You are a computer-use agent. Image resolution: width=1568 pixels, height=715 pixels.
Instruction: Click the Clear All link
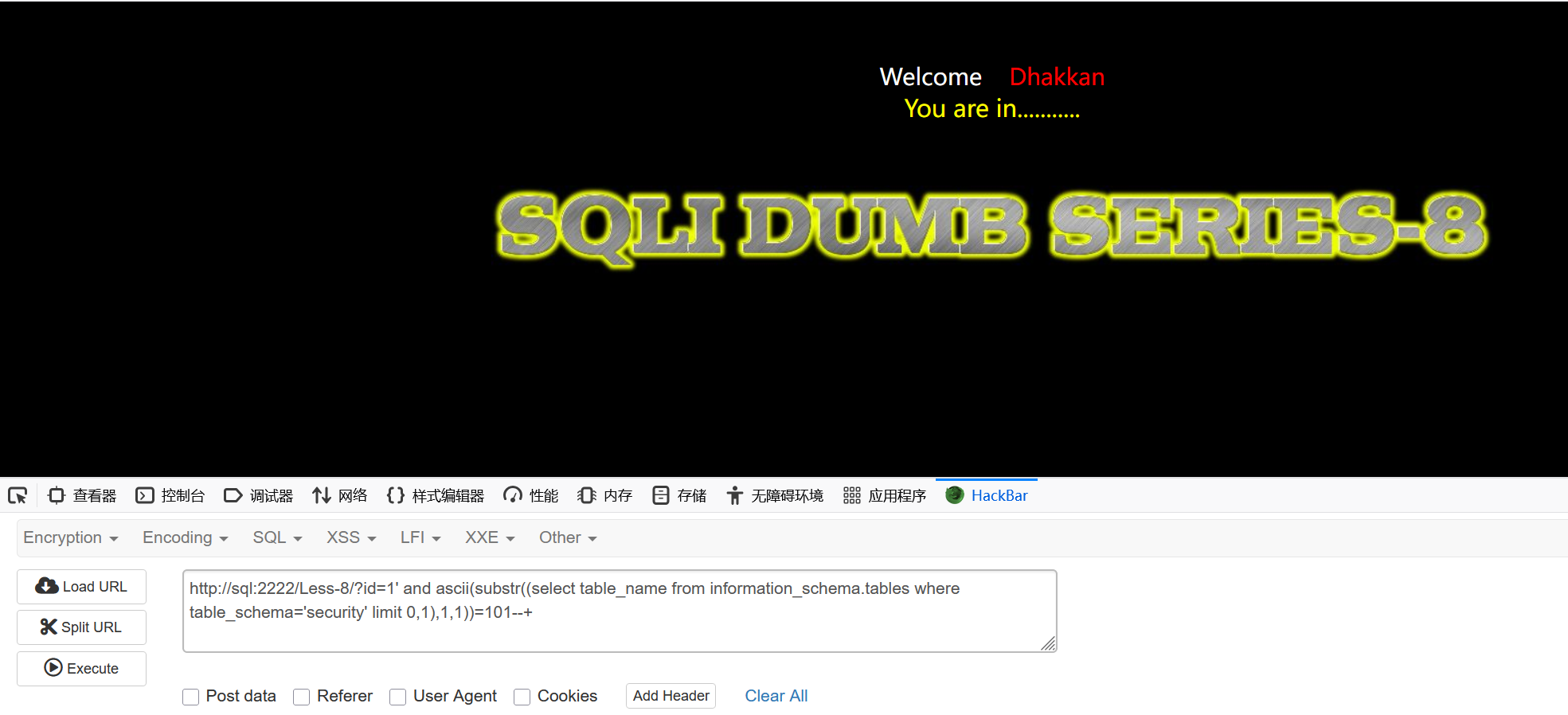776,696
